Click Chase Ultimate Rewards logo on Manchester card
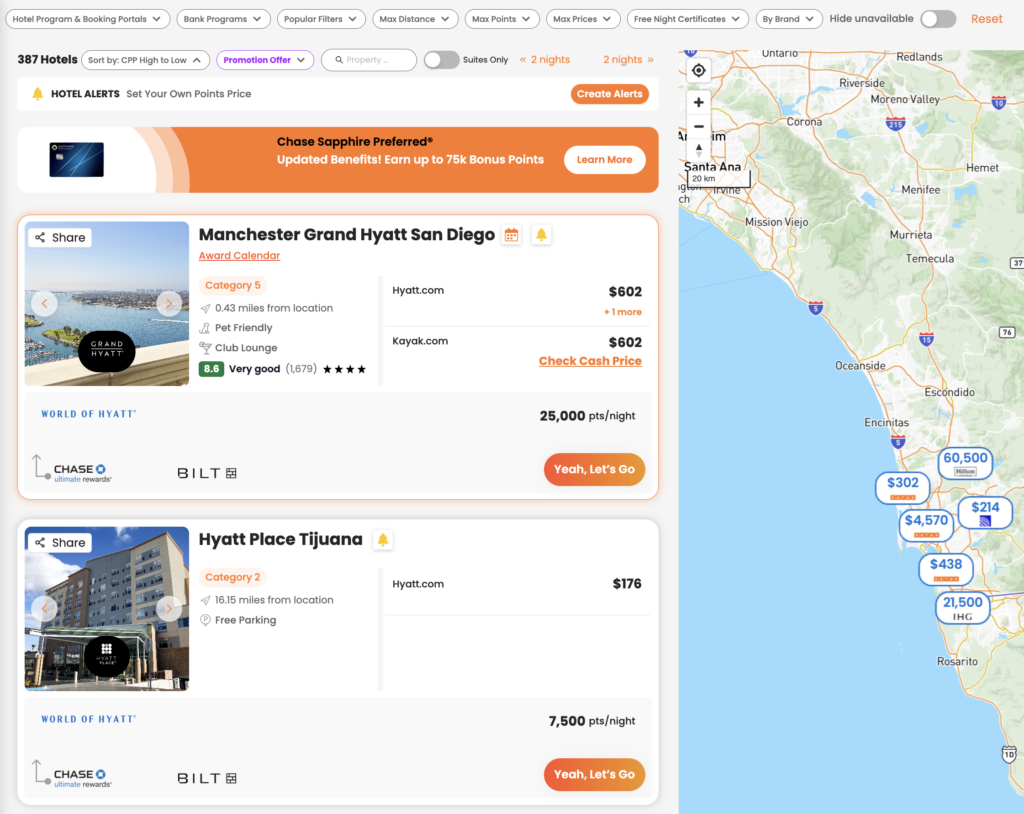The height and width of the screenshot is (814, 1024). [x=82, y=472]
